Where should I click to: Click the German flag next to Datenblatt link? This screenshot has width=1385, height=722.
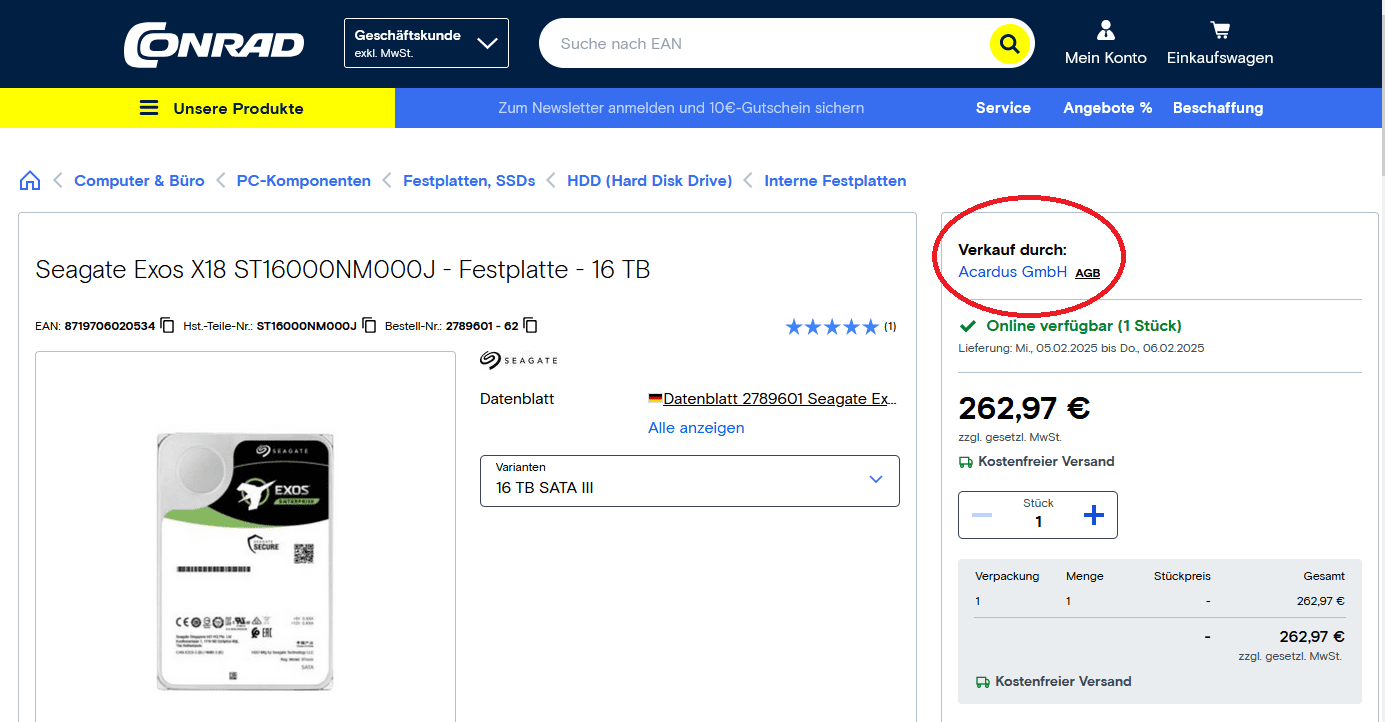coord(655,399)
